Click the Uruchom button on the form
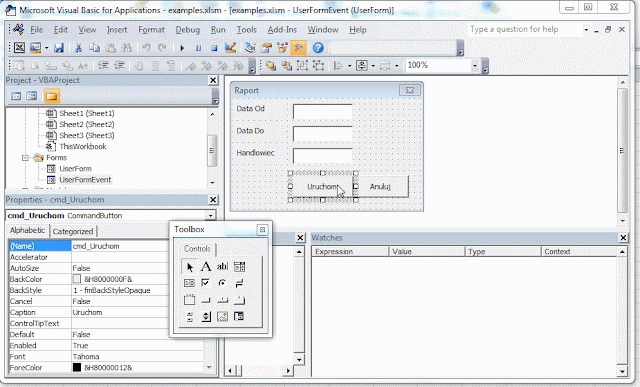The width and height of the screenshot is (640, 387). pyautogui.click(x=322, y=187)
